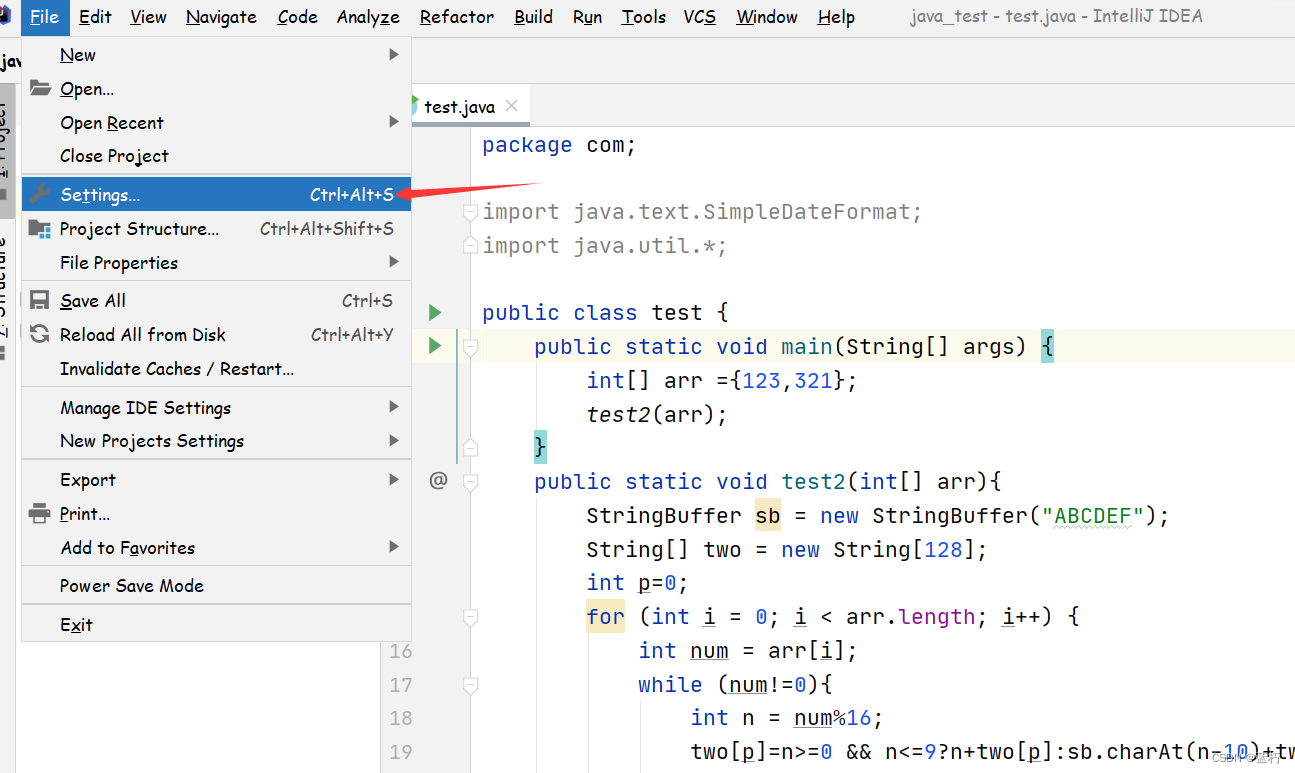This screenshot has width=1295, height=773.
Task: Click the int[] arr ={123,321}; line
Action: 722,381
